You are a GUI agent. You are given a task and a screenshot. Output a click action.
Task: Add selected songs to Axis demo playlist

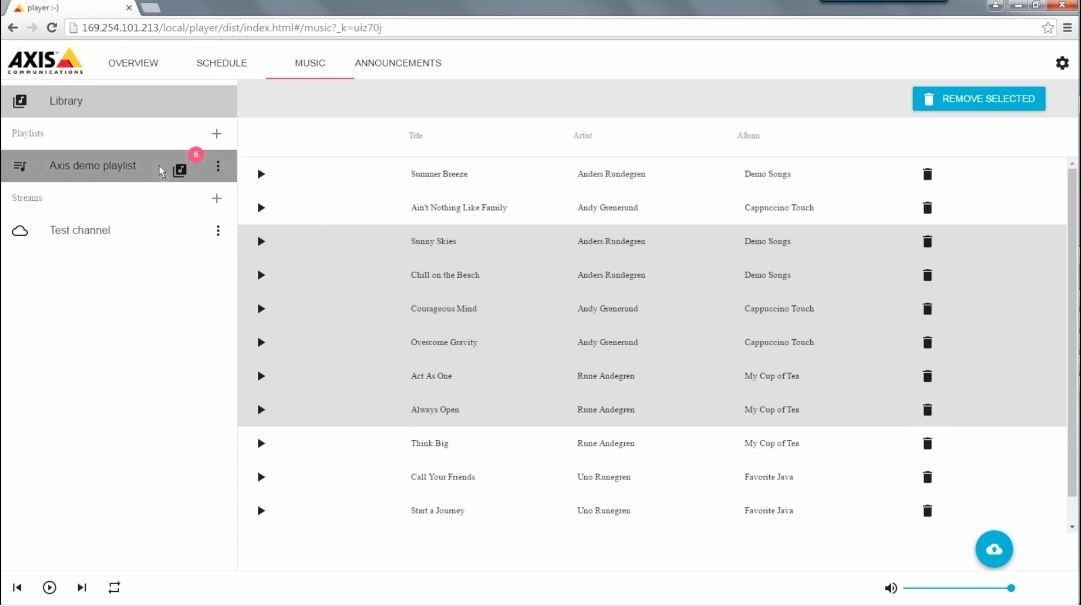[x=180, y=170]
